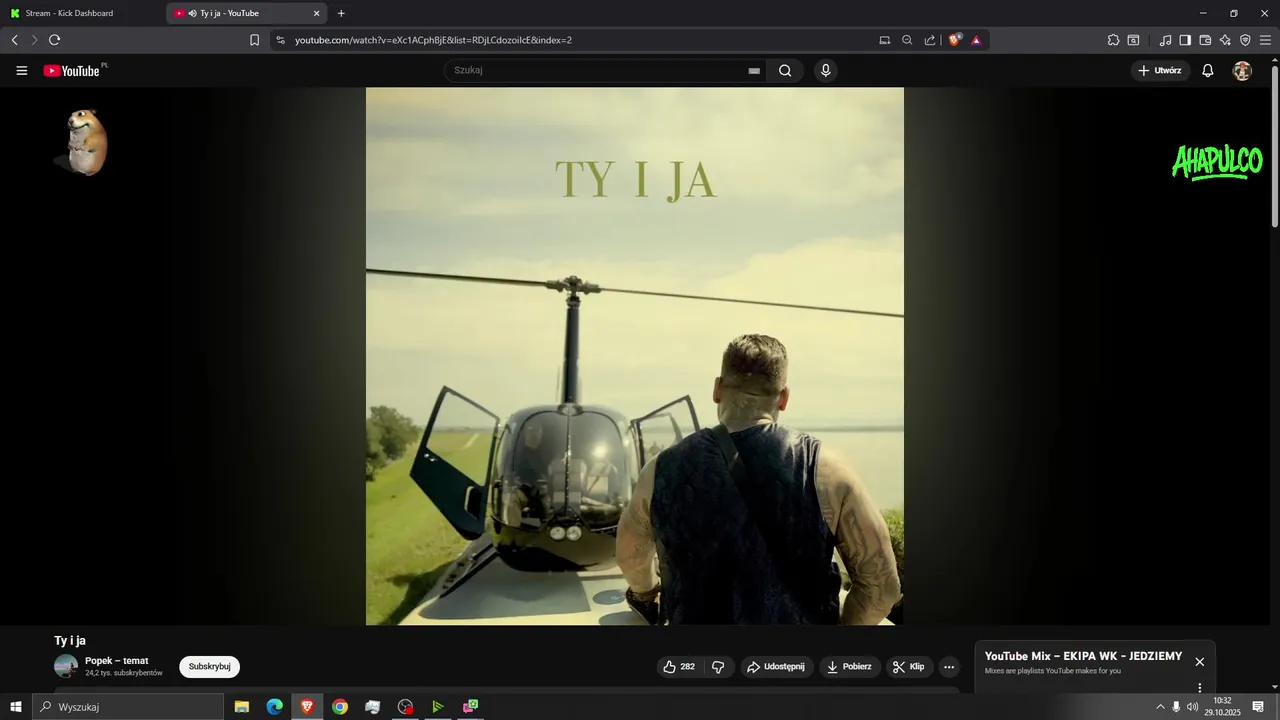
Task: Share this page icon in address bar
Action: pos(930,40)
